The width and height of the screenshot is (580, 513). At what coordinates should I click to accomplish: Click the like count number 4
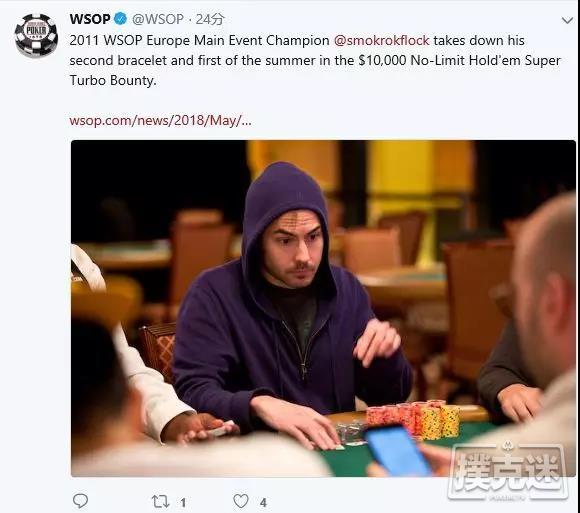pos(263,503)
